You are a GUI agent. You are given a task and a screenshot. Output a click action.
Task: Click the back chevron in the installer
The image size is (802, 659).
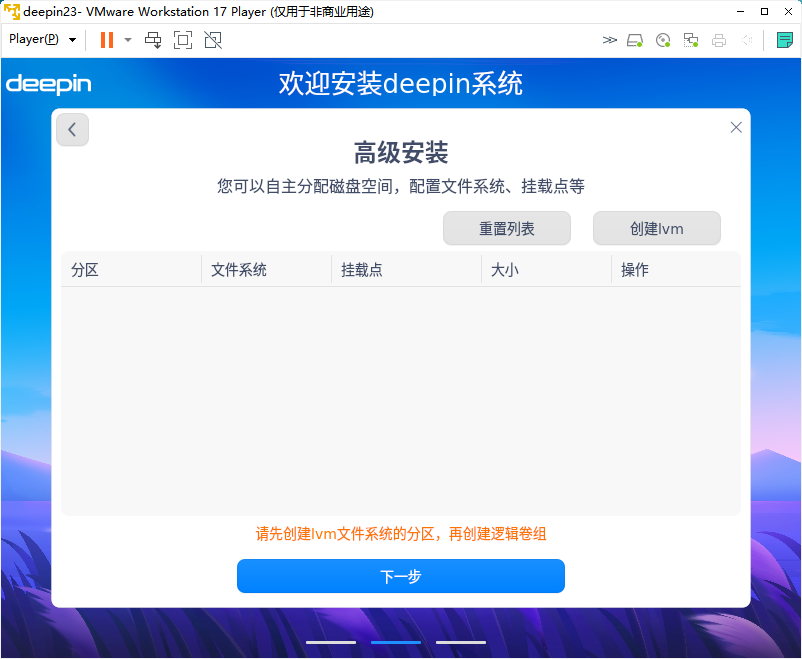pyautogui.click(x=71, y=129)
